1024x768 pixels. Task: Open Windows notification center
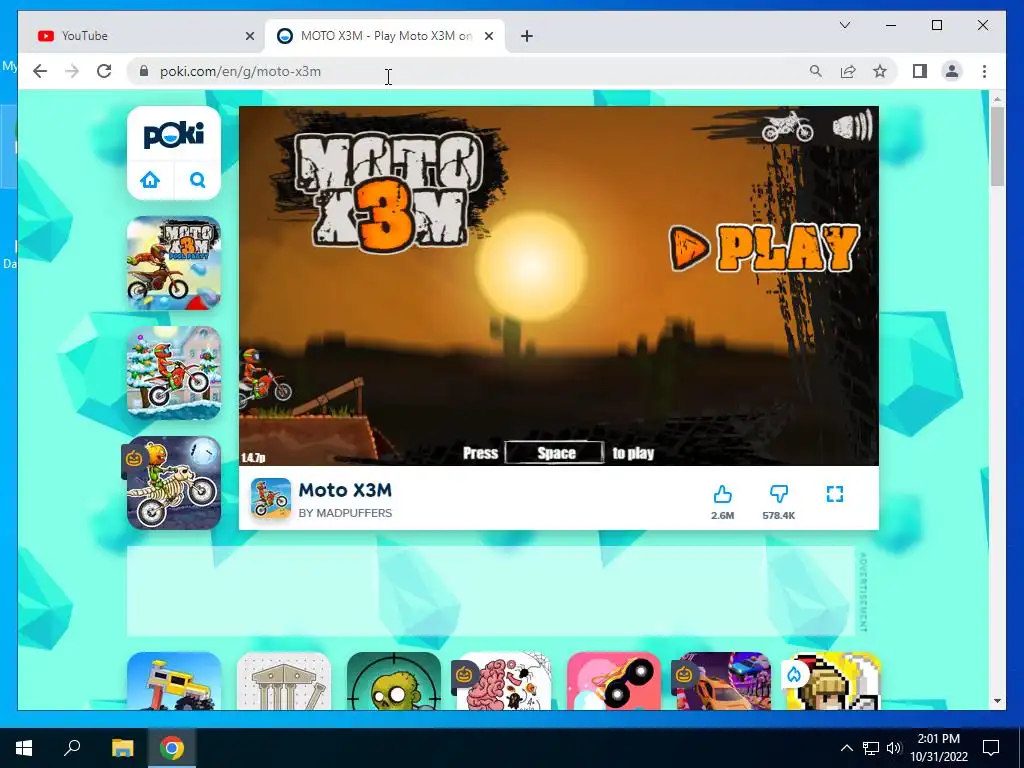click(x=991, y=748)
